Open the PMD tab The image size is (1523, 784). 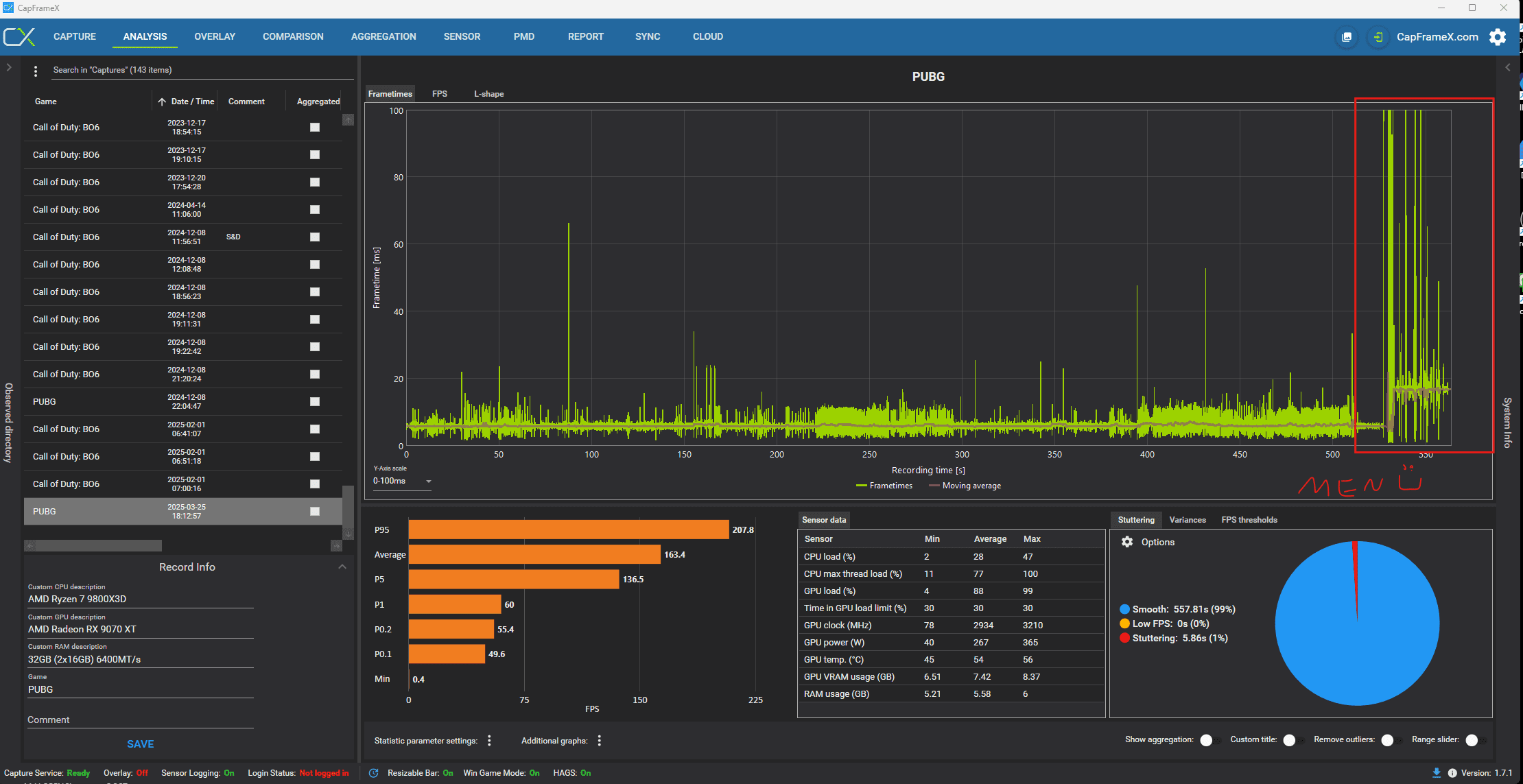(x=524, y=36)
